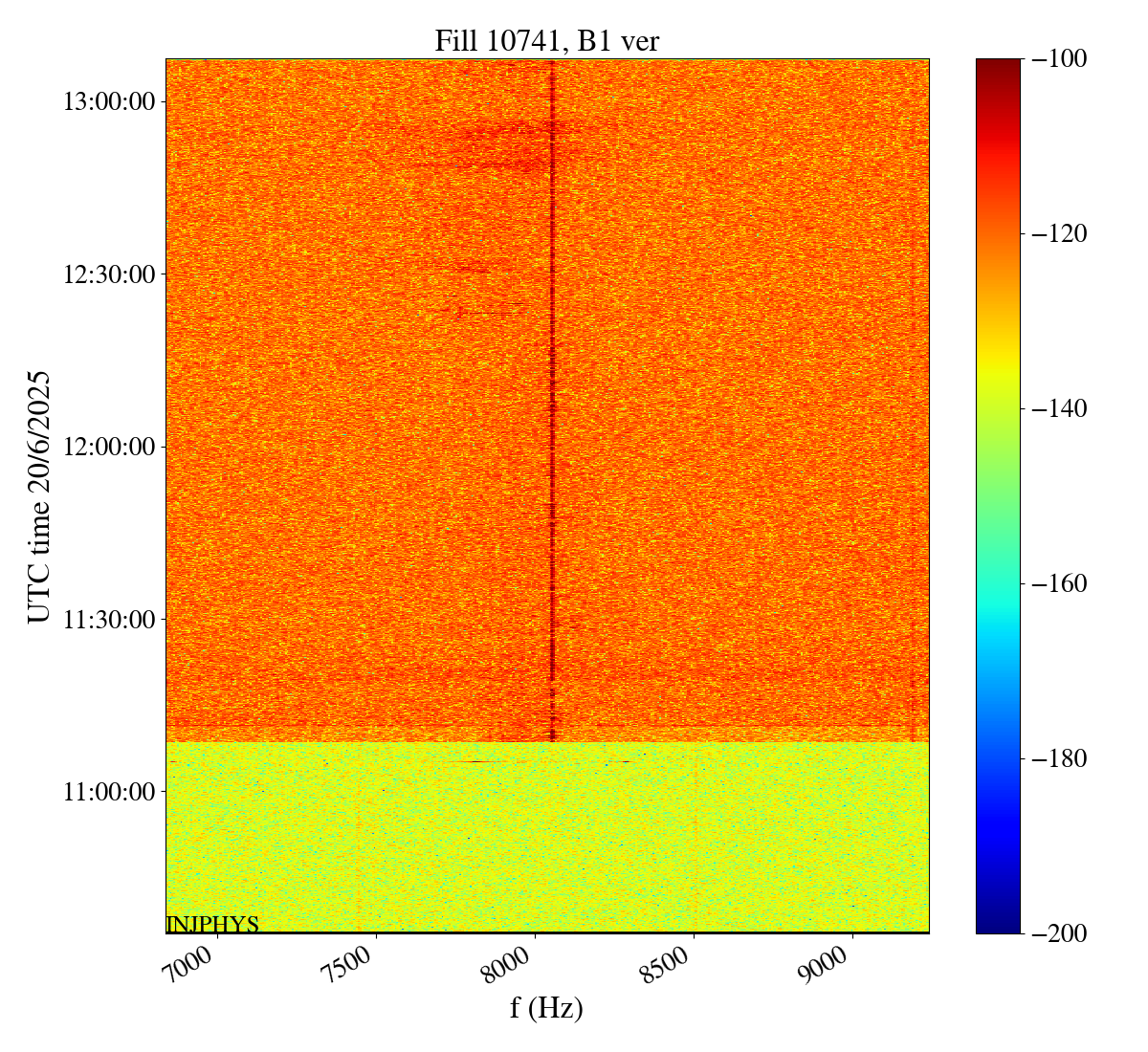Select the 12:30:00 tick label

coord(108,274)
